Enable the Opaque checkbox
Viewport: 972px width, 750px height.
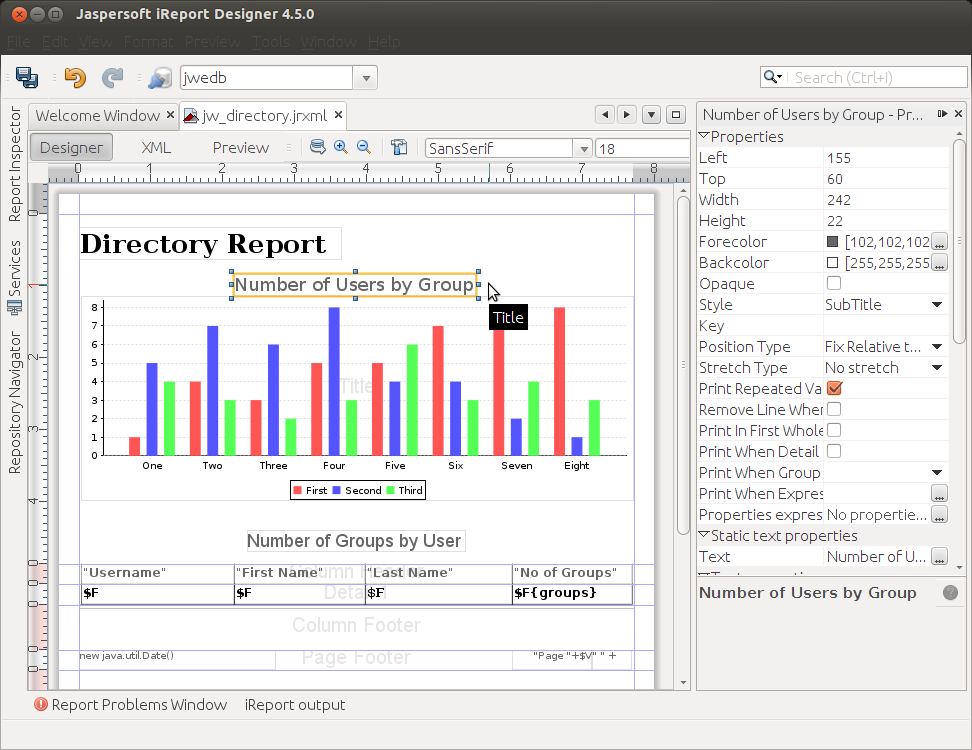tap(834, 284)
